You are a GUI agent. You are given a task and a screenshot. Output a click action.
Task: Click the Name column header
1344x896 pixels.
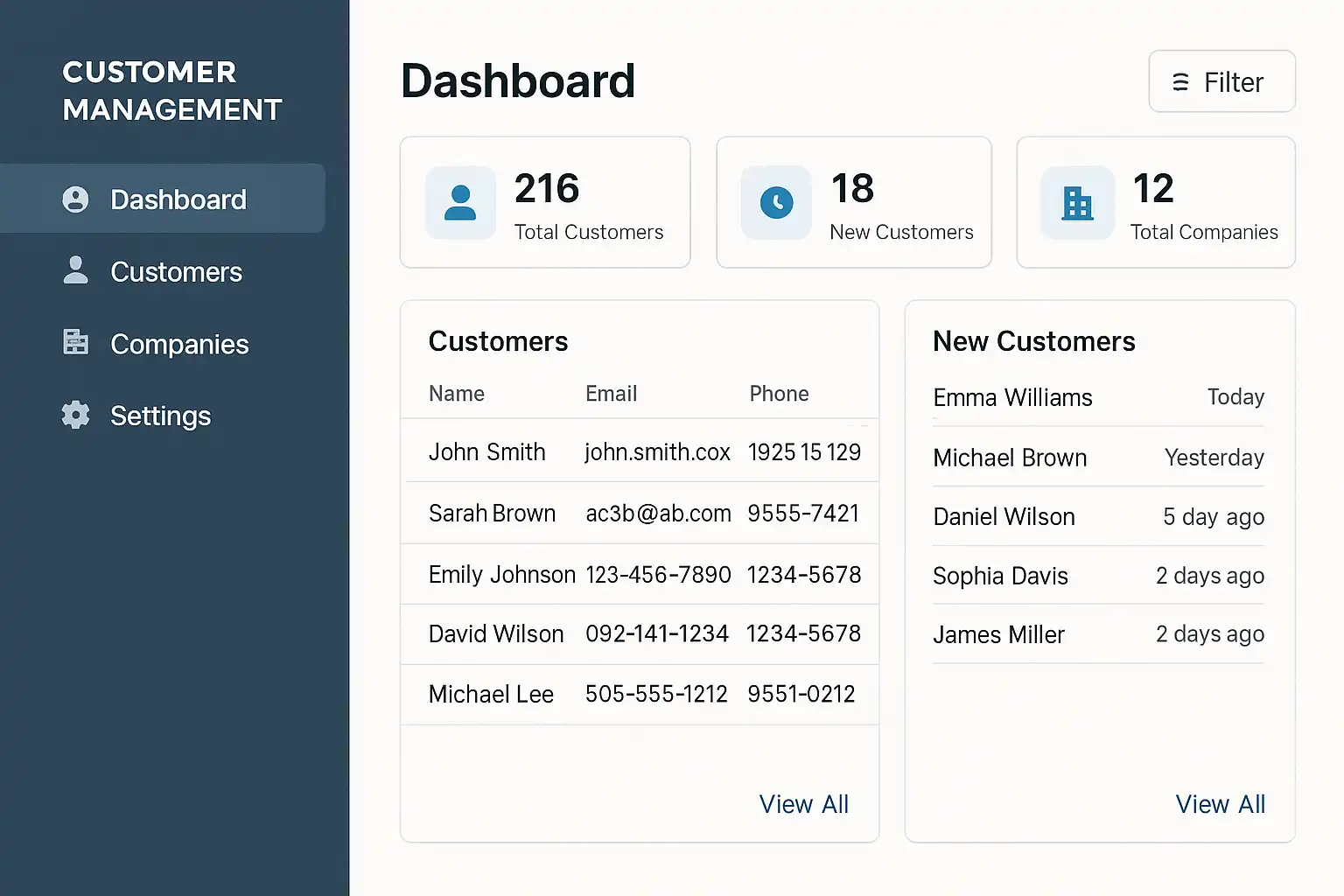[457, 394]
